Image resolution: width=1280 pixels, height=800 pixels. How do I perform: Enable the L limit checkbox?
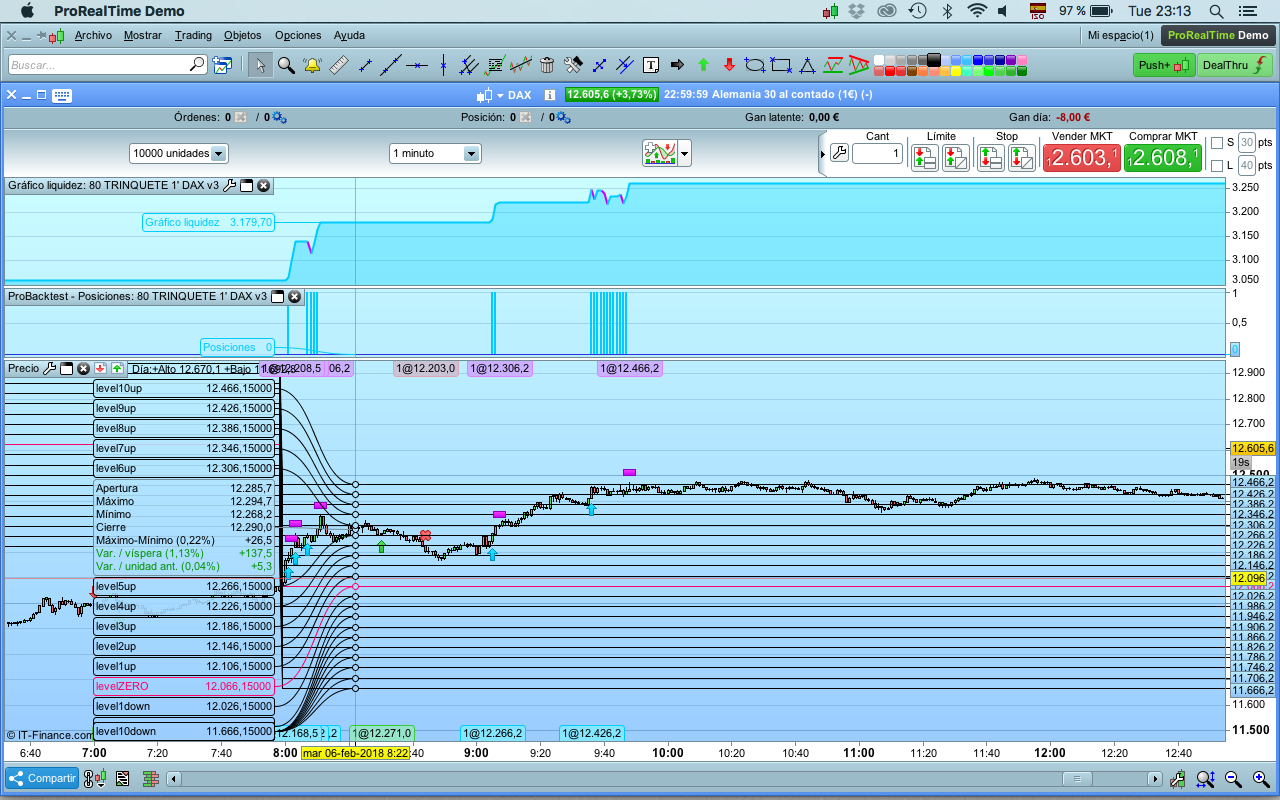coord(1217,165)
